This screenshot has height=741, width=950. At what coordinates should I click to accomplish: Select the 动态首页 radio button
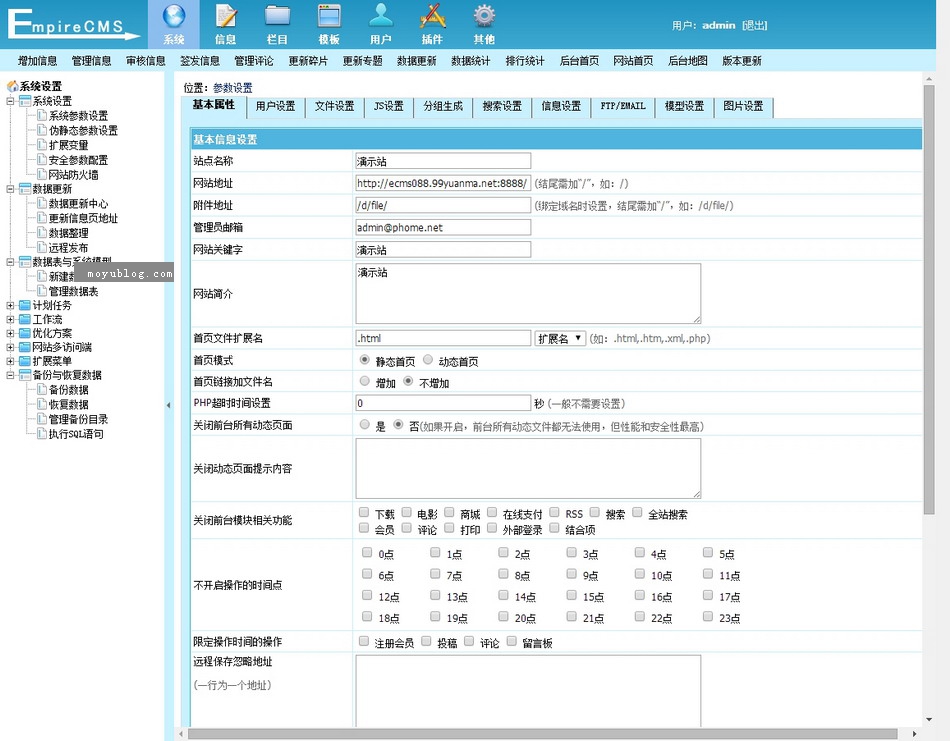click(428, 360)
